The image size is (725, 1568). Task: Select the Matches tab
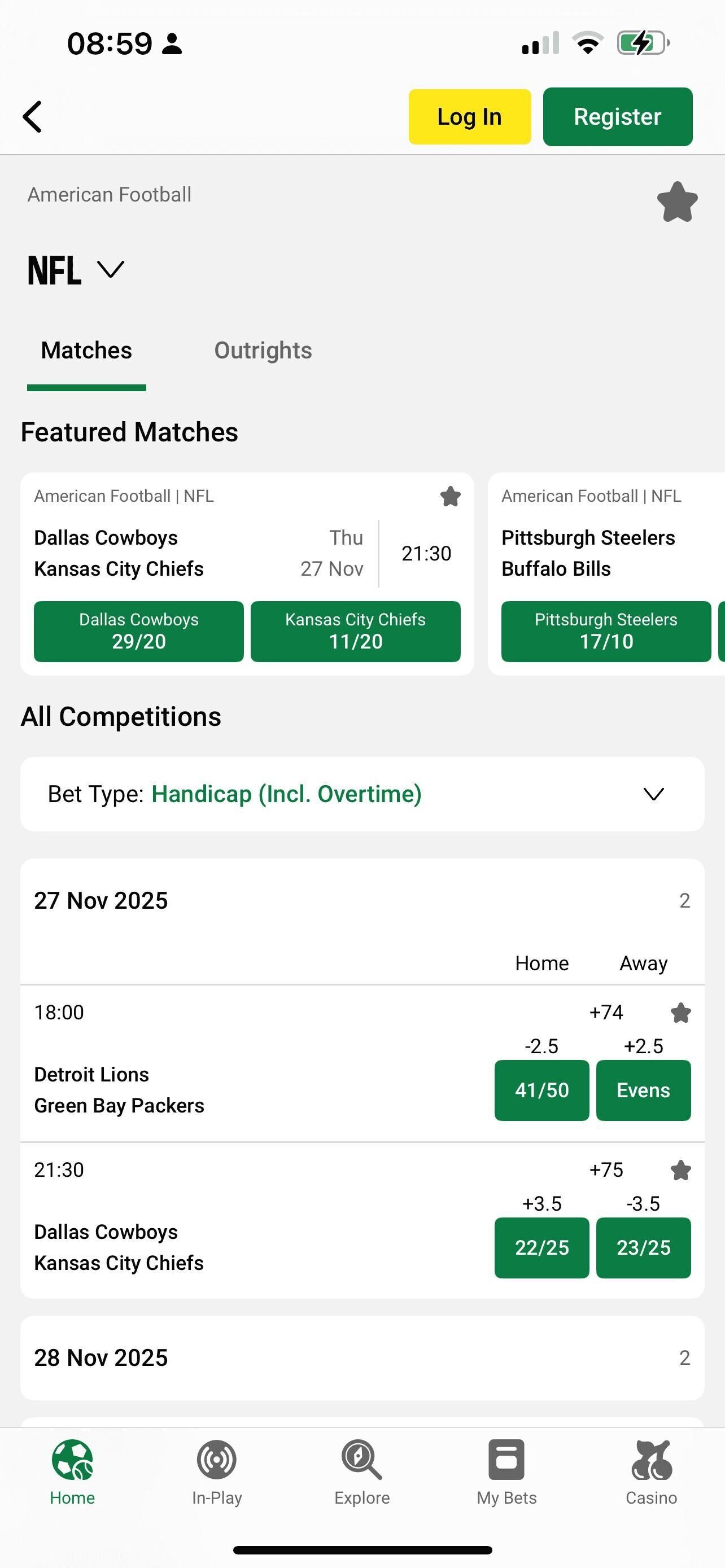click(86, 351)
